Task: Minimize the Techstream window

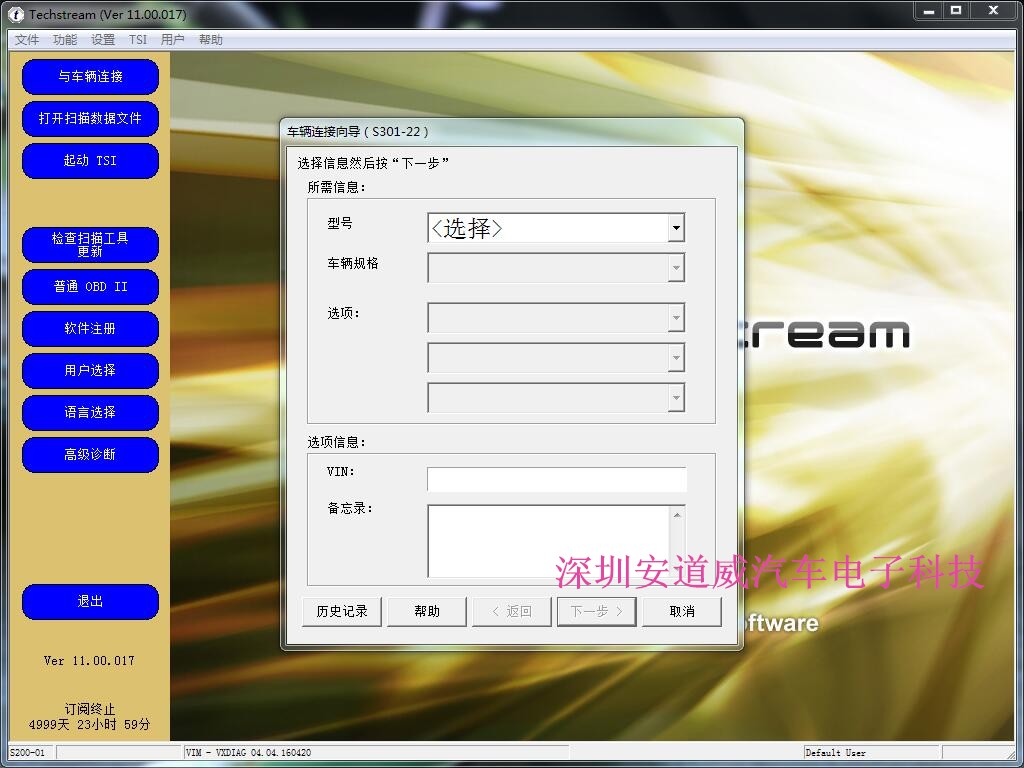Action: coord(929,11)
